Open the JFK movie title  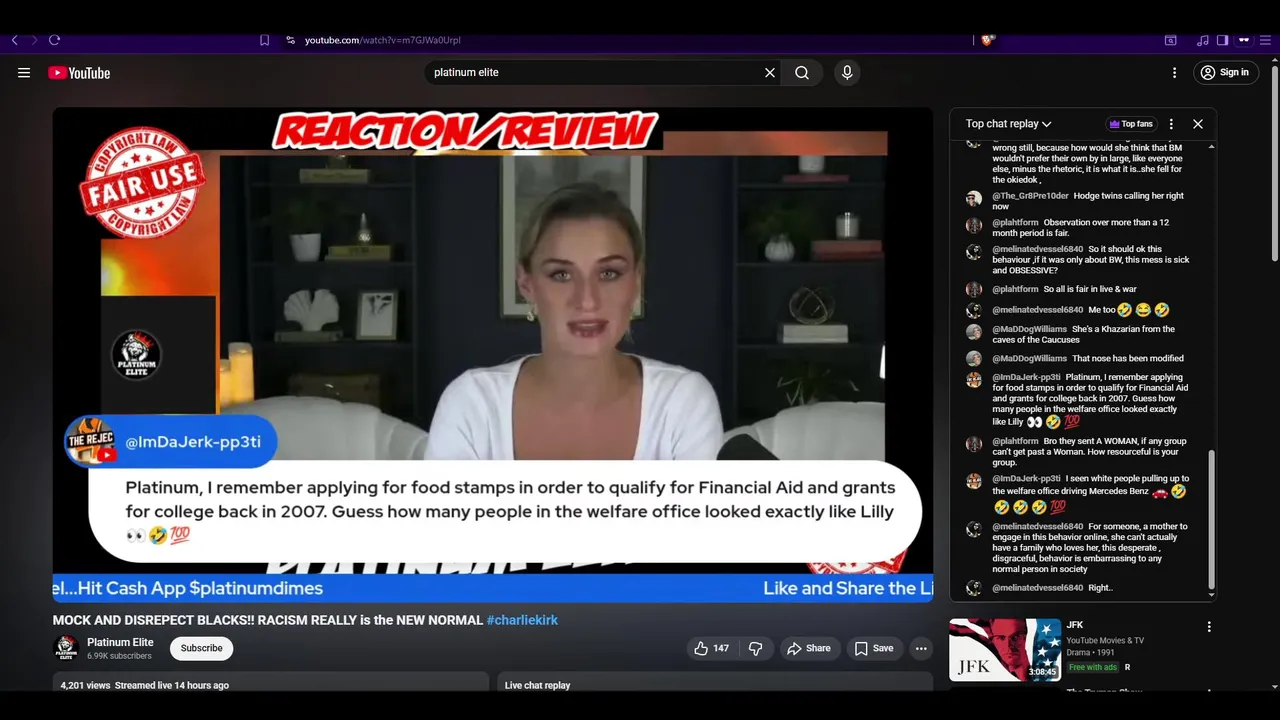(1075, 625)
